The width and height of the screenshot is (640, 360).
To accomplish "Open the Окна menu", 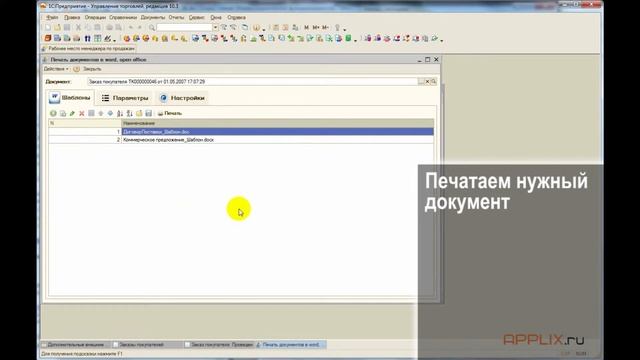I will [x=216, y=18].
